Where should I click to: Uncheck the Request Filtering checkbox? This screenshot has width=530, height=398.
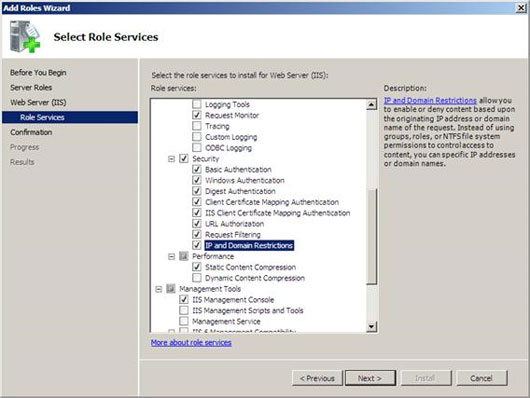point(196,234)
